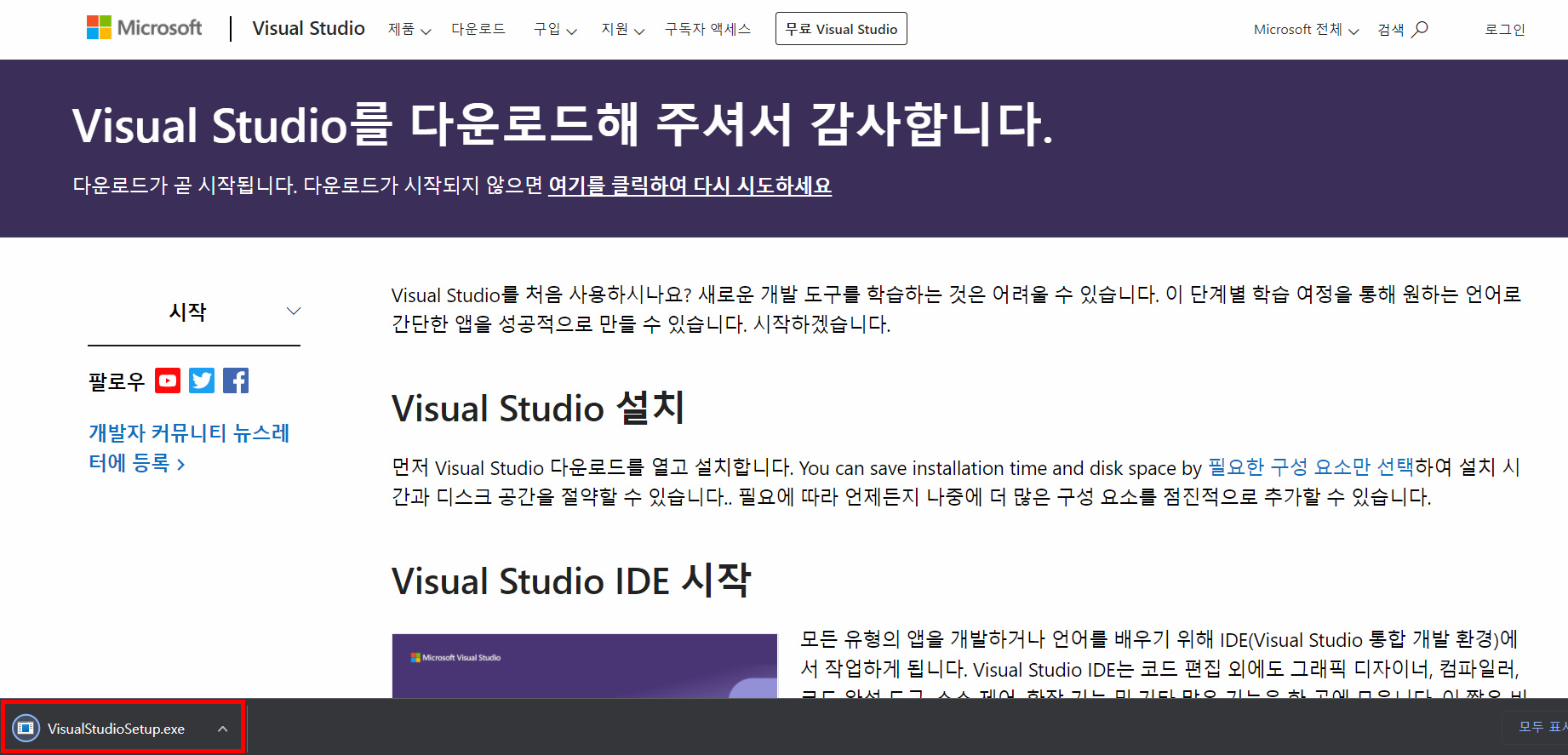Click the 로그인 sign-in link
Viewport: 1568px width, 755px height.
[1505, 29]
